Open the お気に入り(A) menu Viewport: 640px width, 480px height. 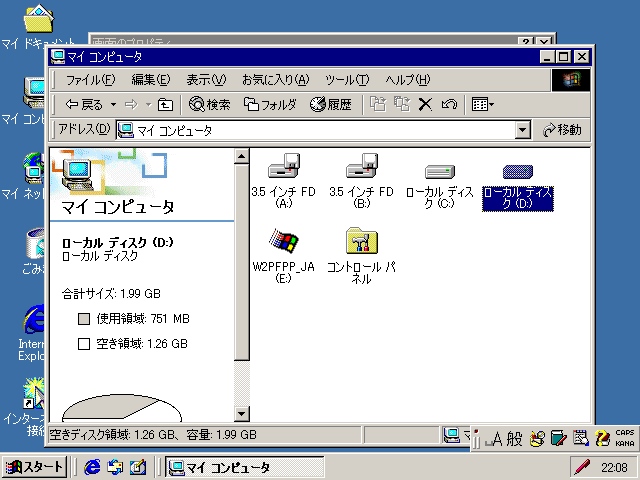[x=276, y=80]
